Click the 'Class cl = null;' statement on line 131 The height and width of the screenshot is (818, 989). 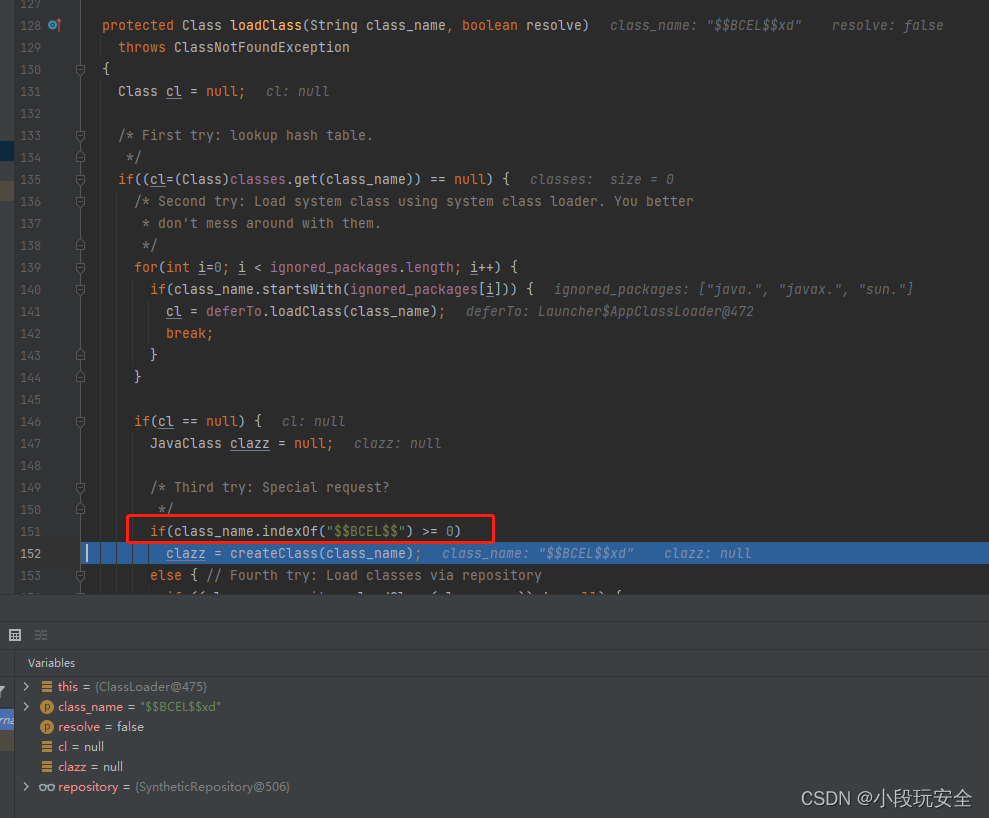point(182,91)
